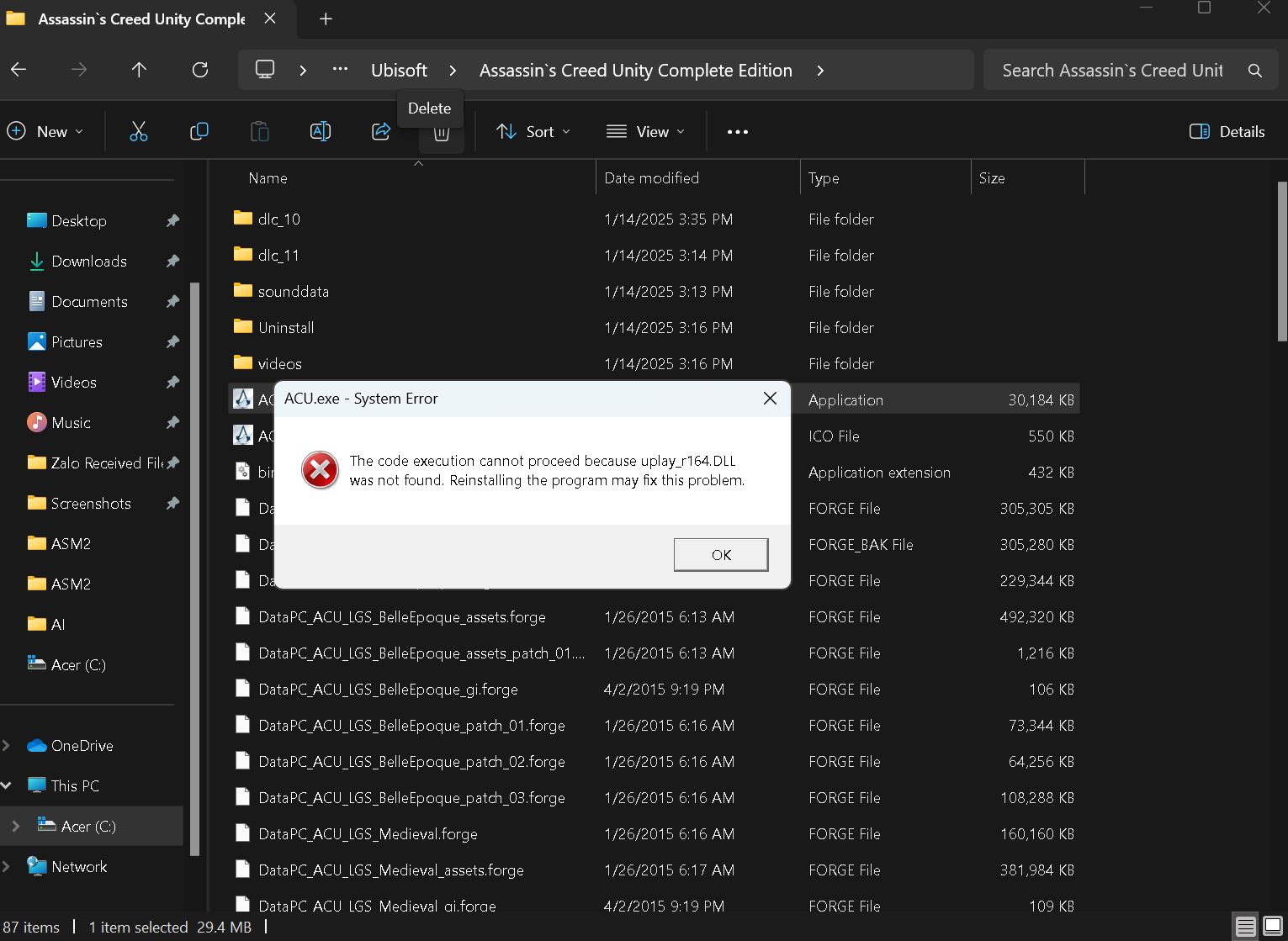Click Ubisoft in the address breadcrumb
Screen dimensions: 1288x941
point(399,70)
